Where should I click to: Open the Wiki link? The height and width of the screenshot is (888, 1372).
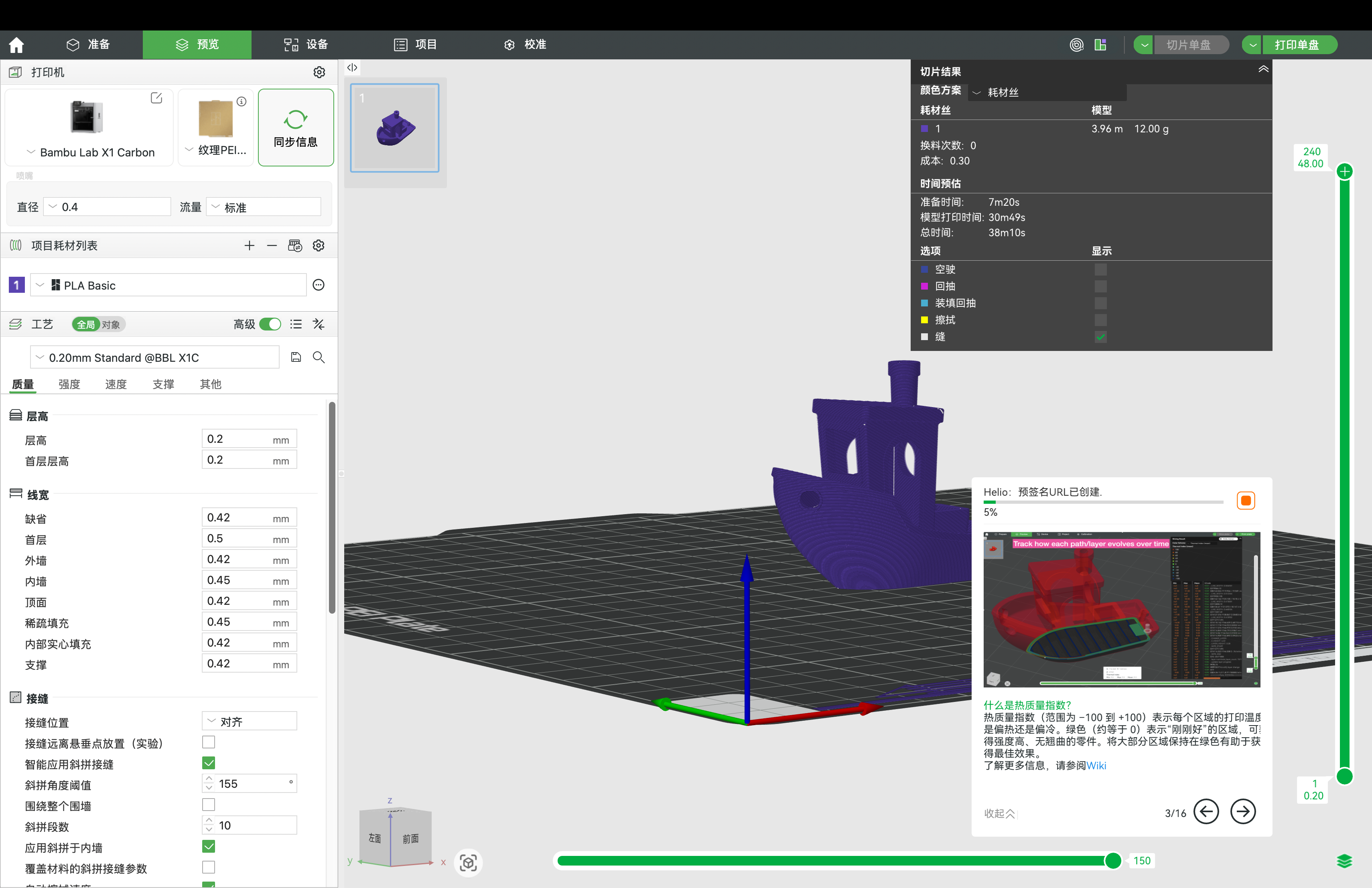click(x=1096, y=765)
